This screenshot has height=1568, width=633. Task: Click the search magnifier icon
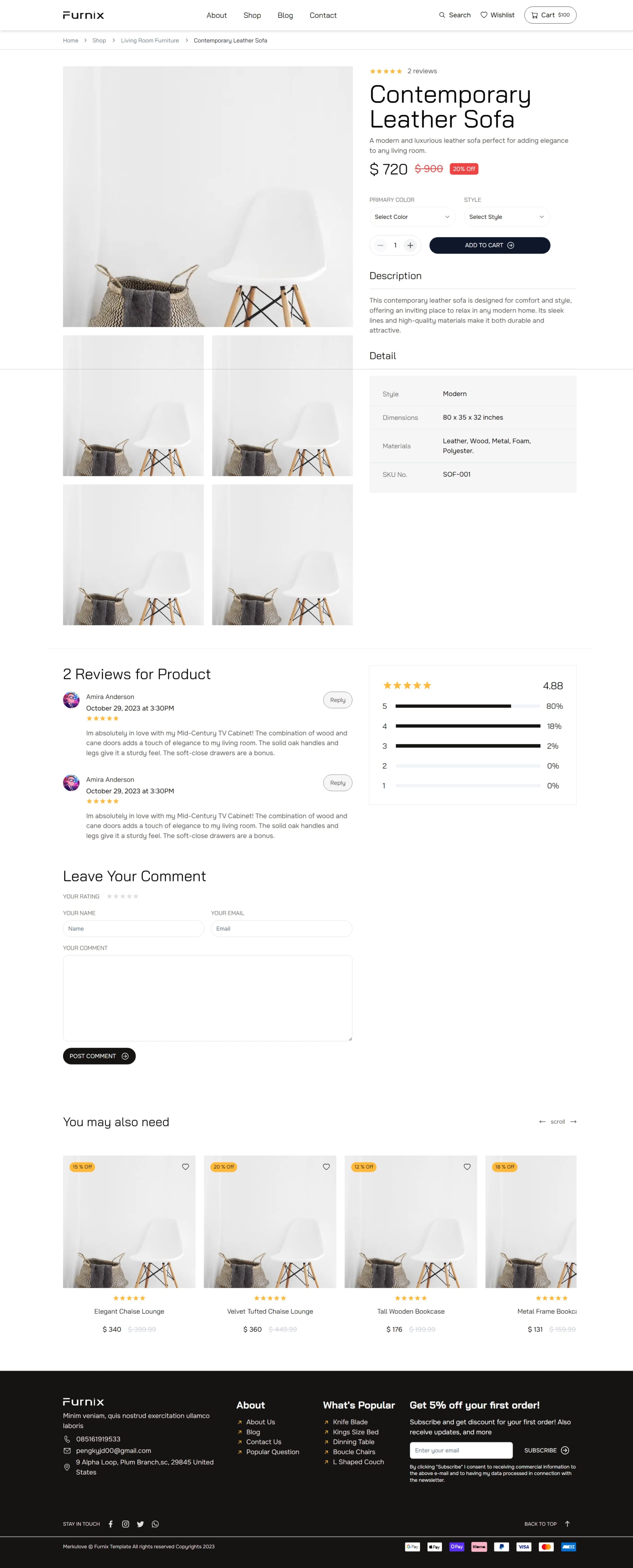442,15
